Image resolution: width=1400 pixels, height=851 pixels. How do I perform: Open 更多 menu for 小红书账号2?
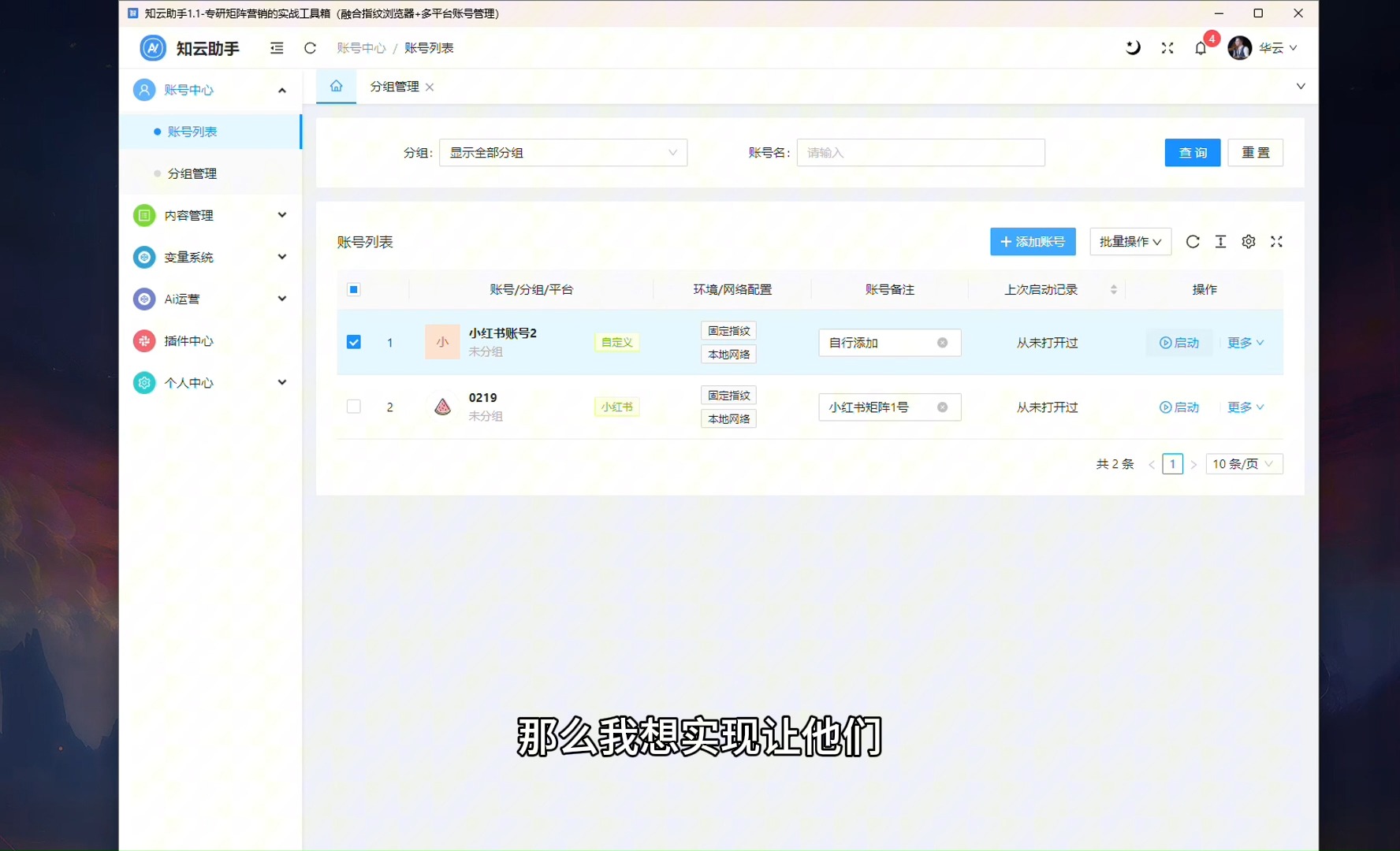point(1245,343)
